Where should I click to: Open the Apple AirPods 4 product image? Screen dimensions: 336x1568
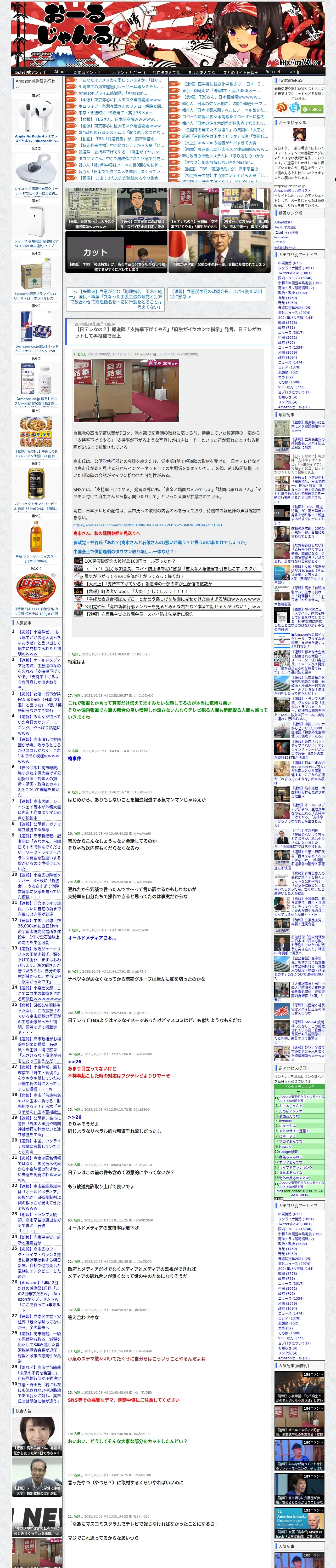click(36, 117)
